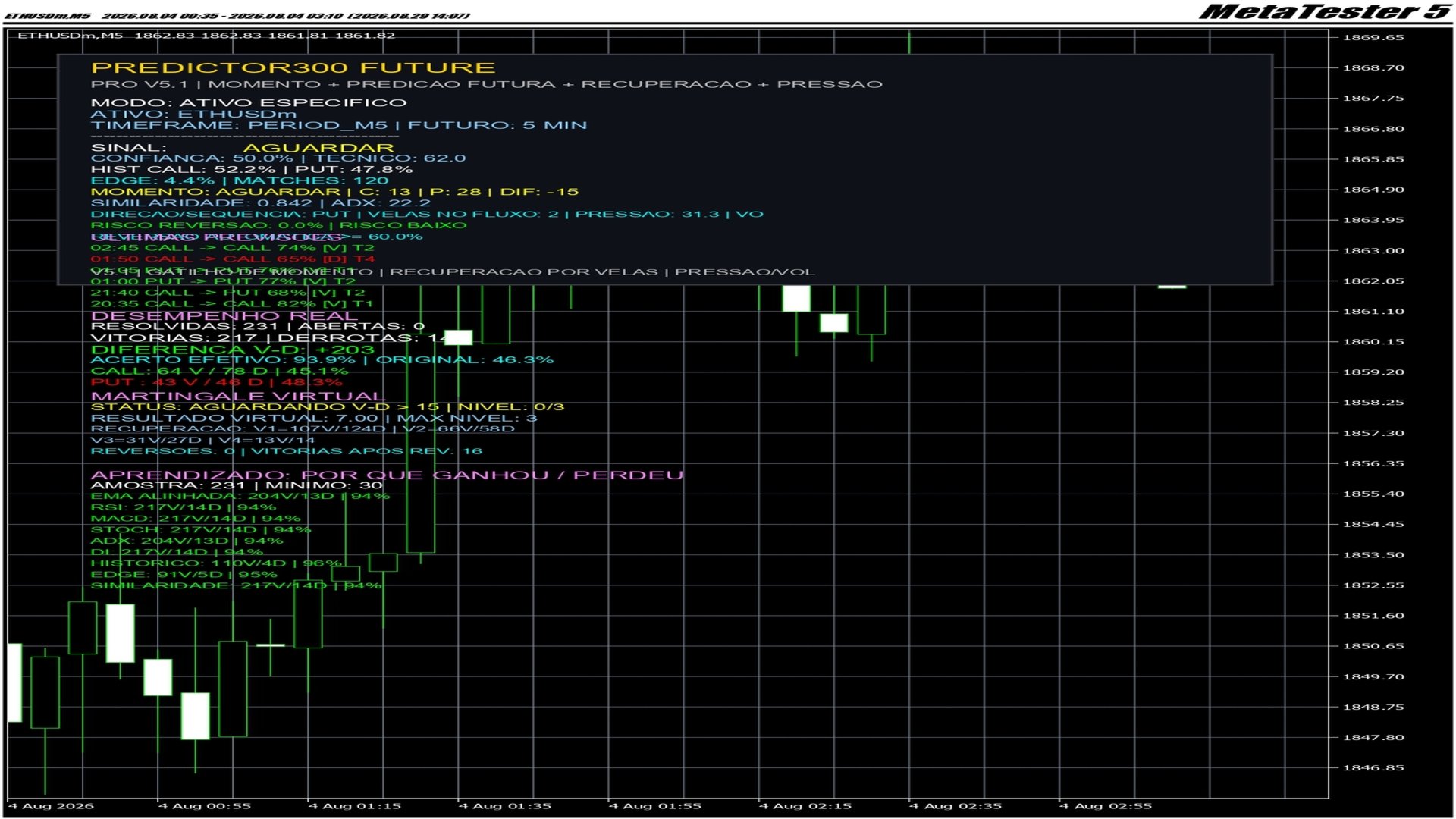Click the V3=31V/27D line
1456x819 pixels.
tap(202, 440)
